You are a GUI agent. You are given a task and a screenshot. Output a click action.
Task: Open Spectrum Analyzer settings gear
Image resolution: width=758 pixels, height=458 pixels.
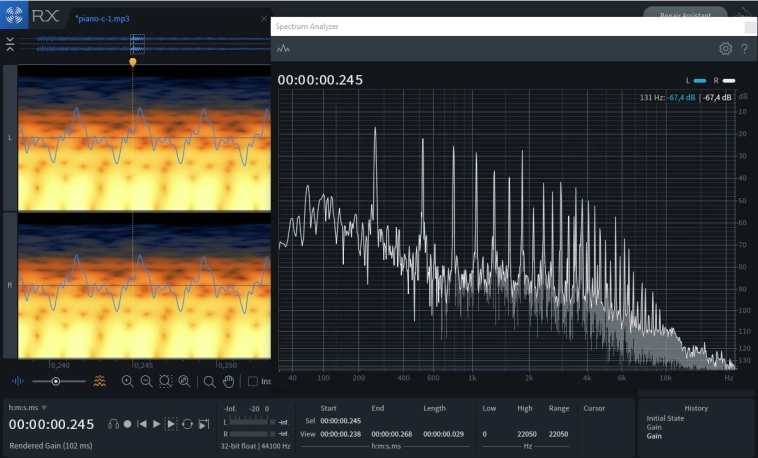tap(725, 48)
